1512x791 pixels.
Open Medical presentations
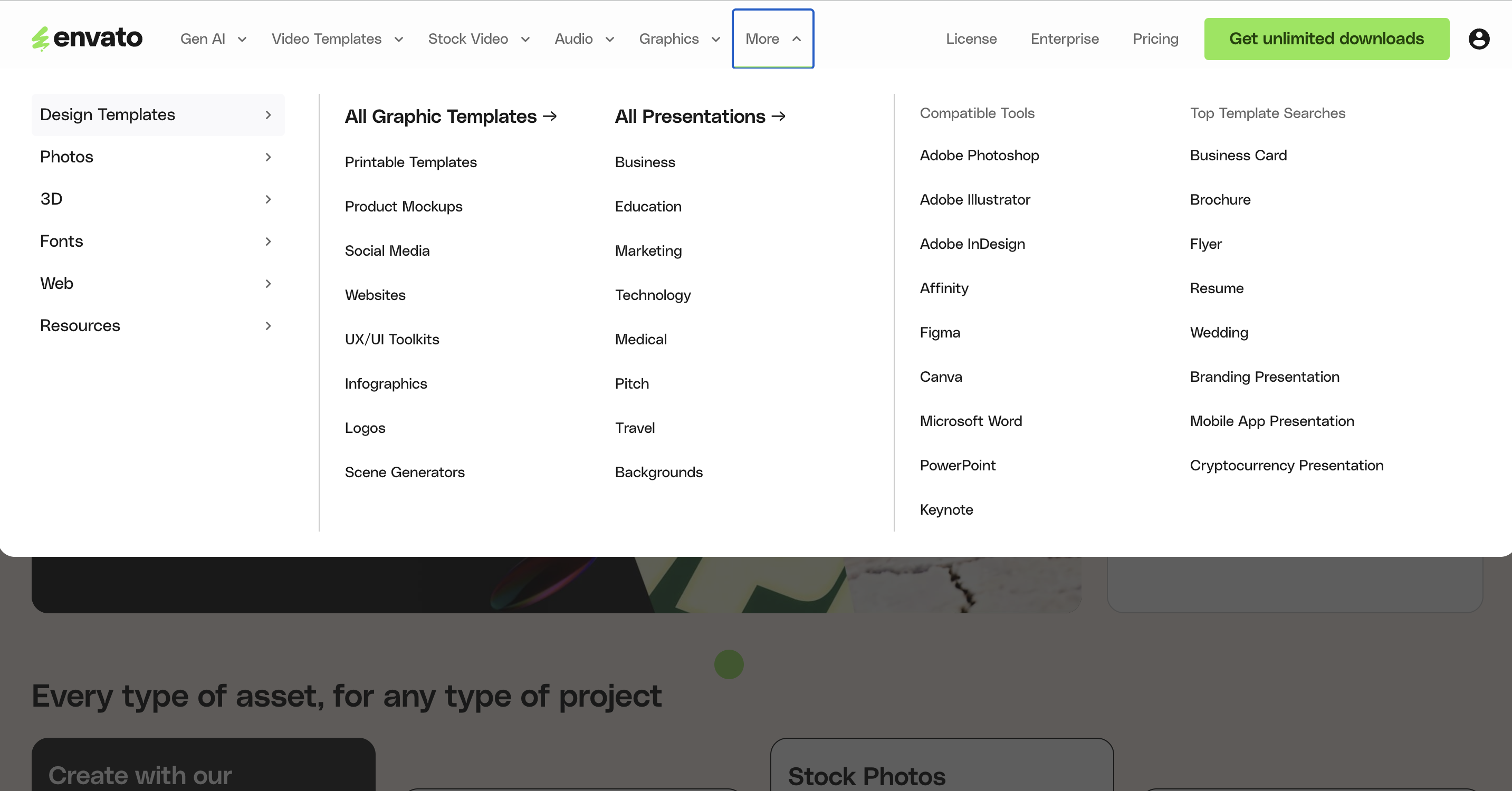[x=640, y=339]
